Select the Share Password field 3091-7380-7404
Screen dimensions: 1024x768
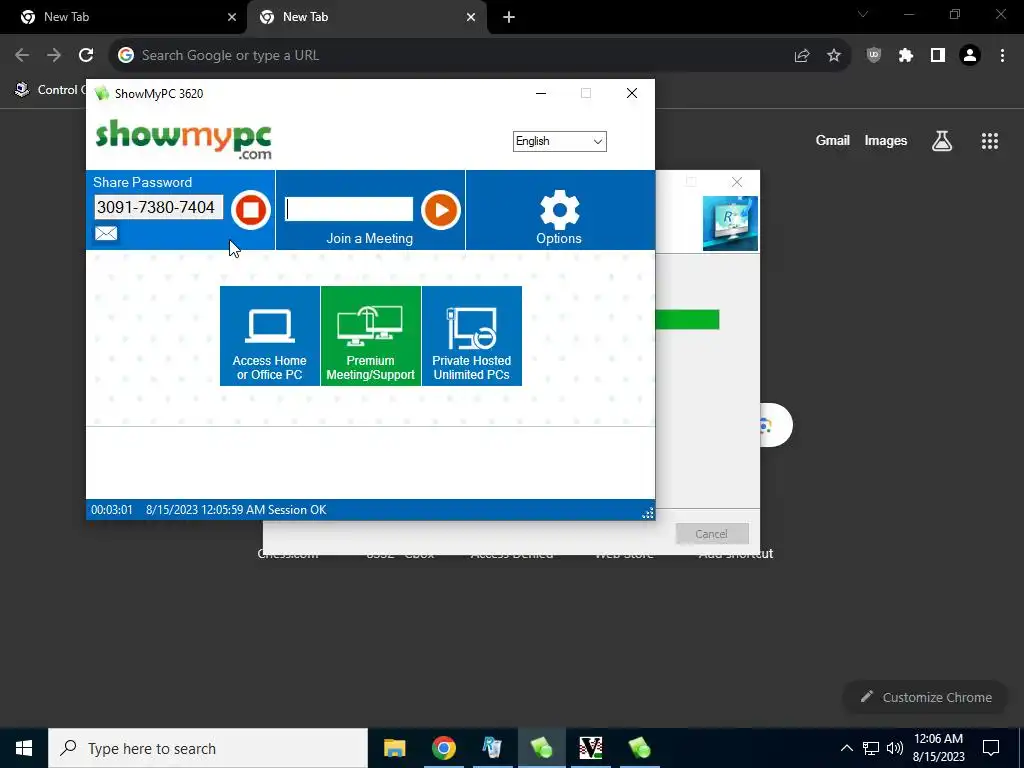159,207
